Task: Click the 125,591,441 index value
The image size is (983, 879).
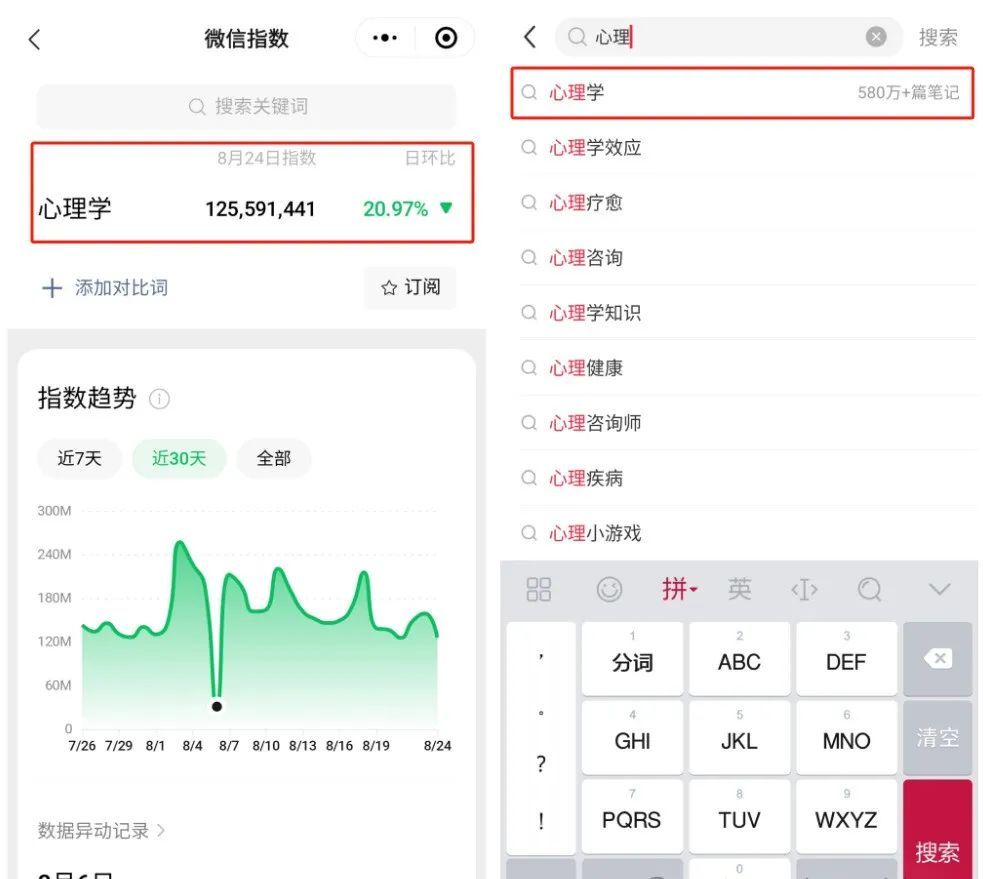Action: click(260, 209)
